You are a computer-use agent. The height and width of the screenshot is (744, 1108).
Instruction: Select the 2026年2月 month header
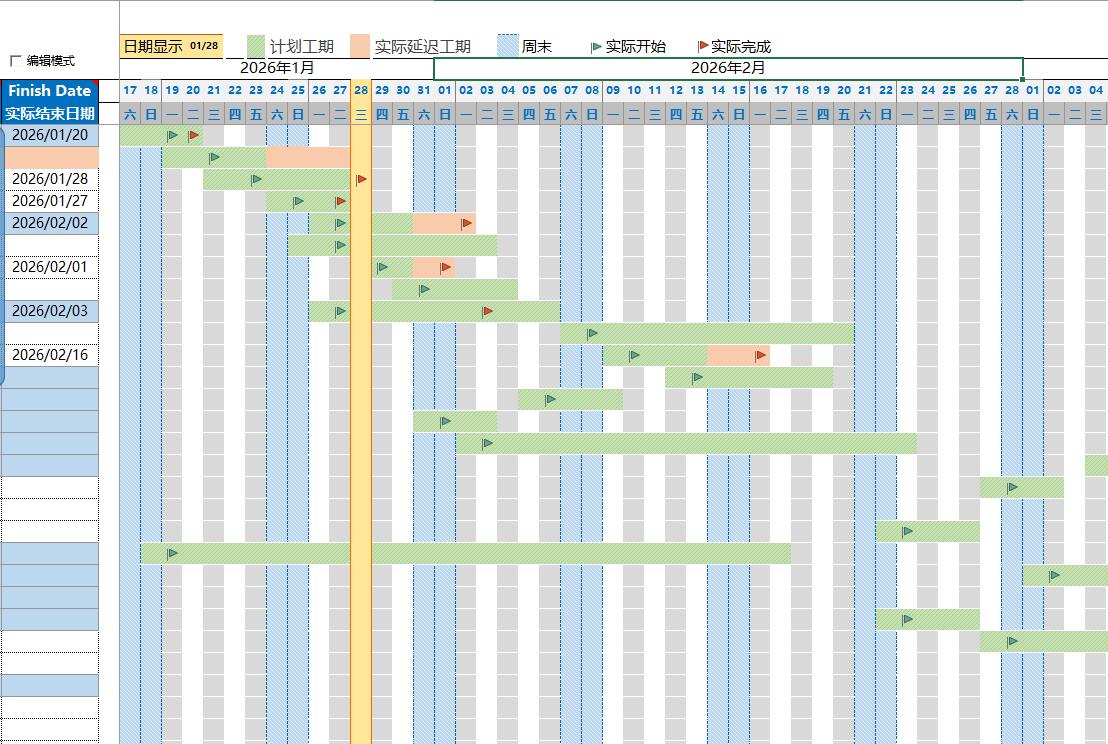coord(728,68)
